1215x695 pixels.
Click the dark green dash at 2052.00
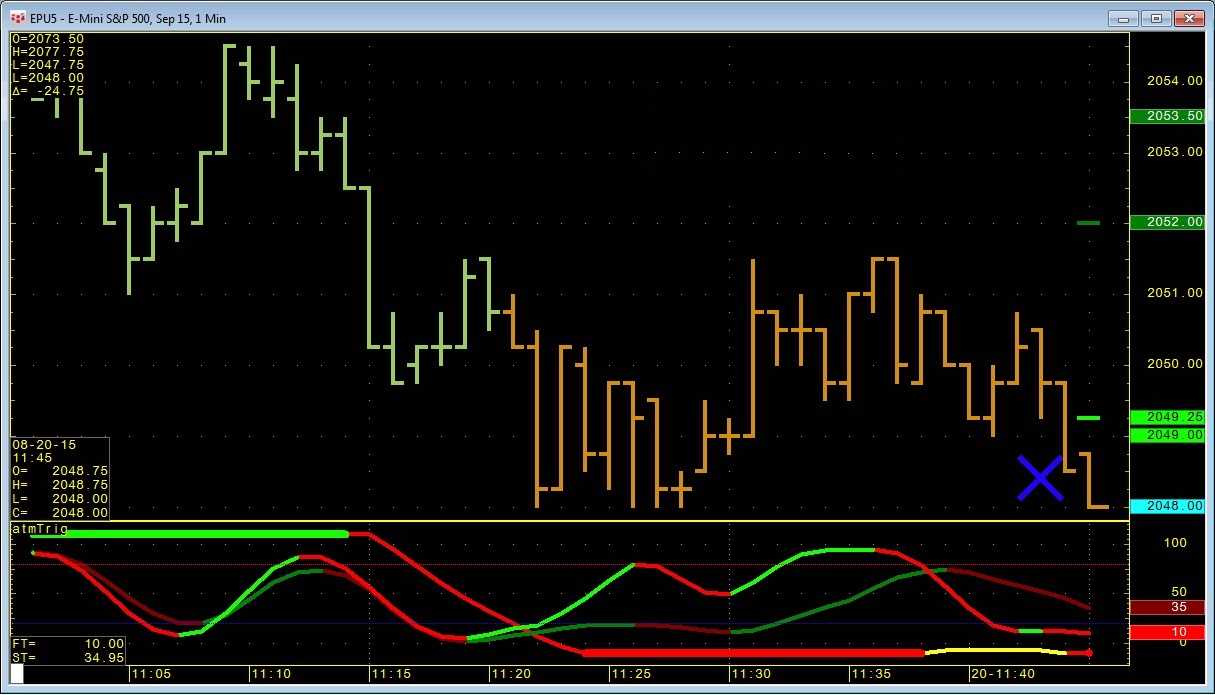pyautogui.click(x=1088, y=223)
